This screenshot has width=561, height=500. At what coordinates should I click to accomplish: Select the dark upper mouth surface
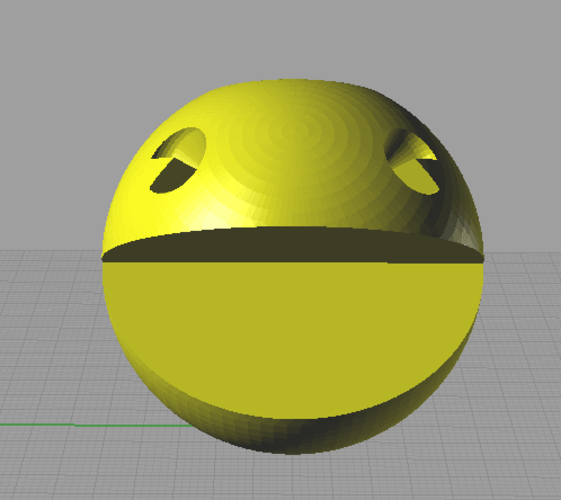pyautogui.click(x=293, y=245)
